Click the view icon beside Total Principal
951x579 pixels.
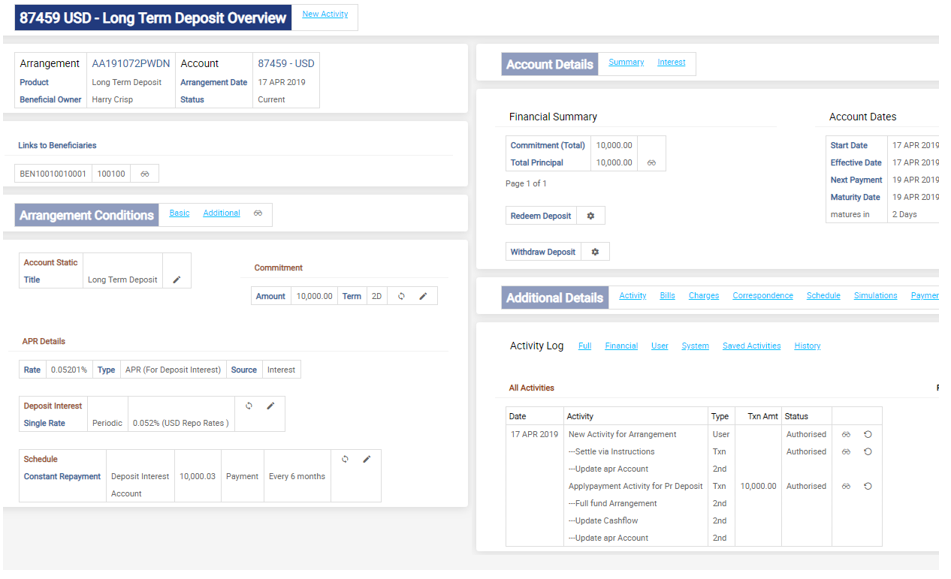(651, 163)
